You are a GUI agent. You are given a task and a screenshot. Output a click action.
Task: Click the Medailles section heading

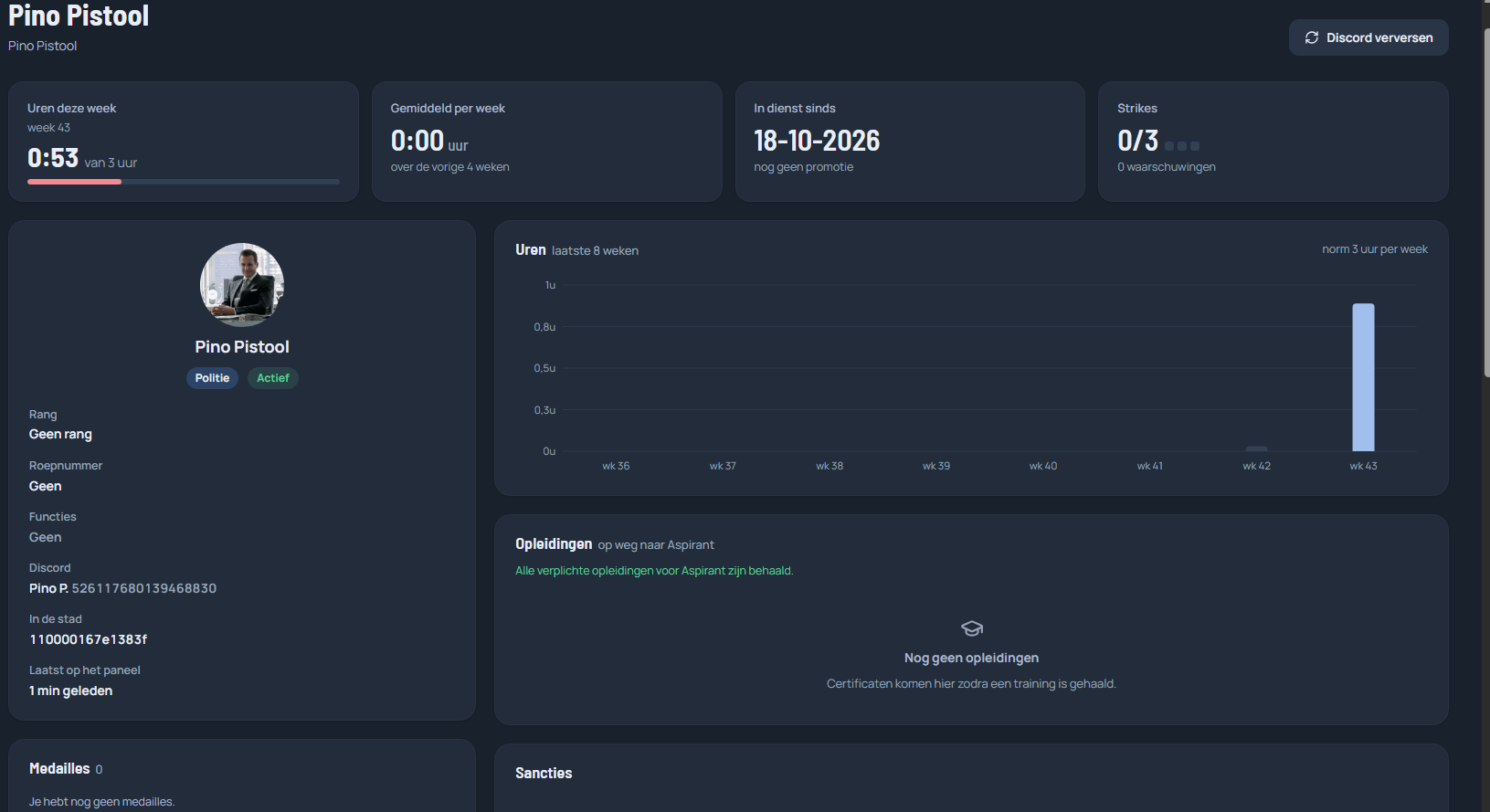(x=59, y=769)
